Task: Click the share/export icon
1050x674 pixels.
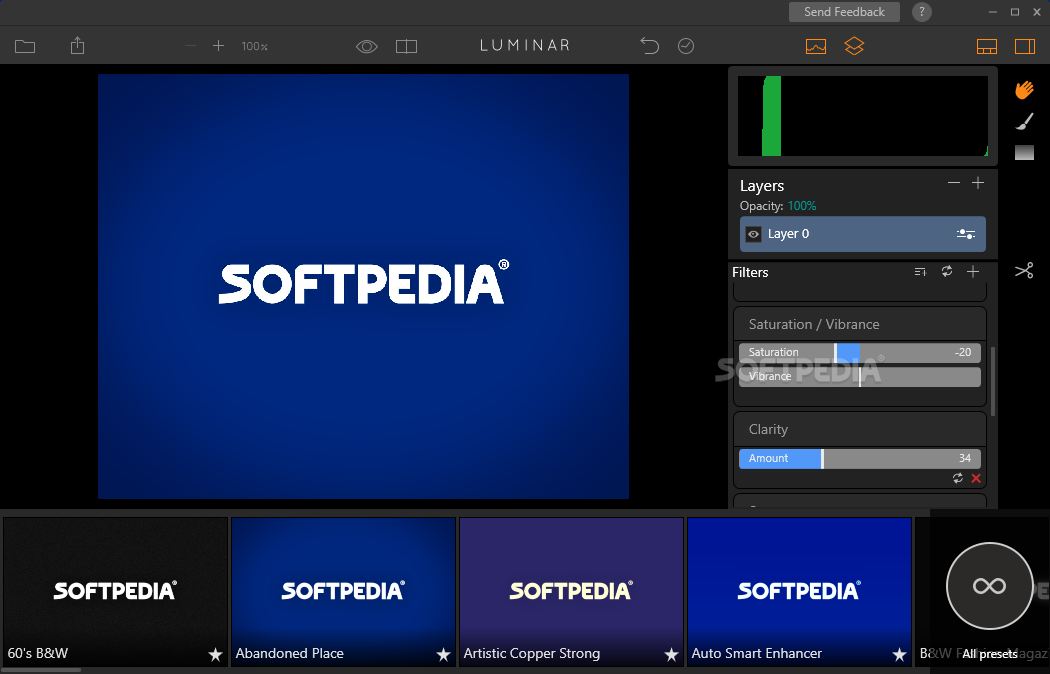Action: coord(78,46)
